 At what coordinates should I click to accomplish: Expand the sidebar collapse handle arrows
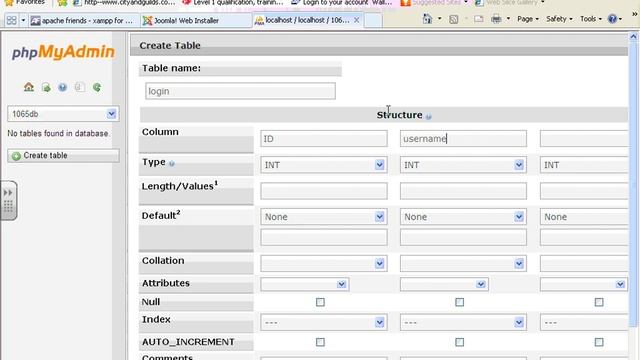(8, 193)
